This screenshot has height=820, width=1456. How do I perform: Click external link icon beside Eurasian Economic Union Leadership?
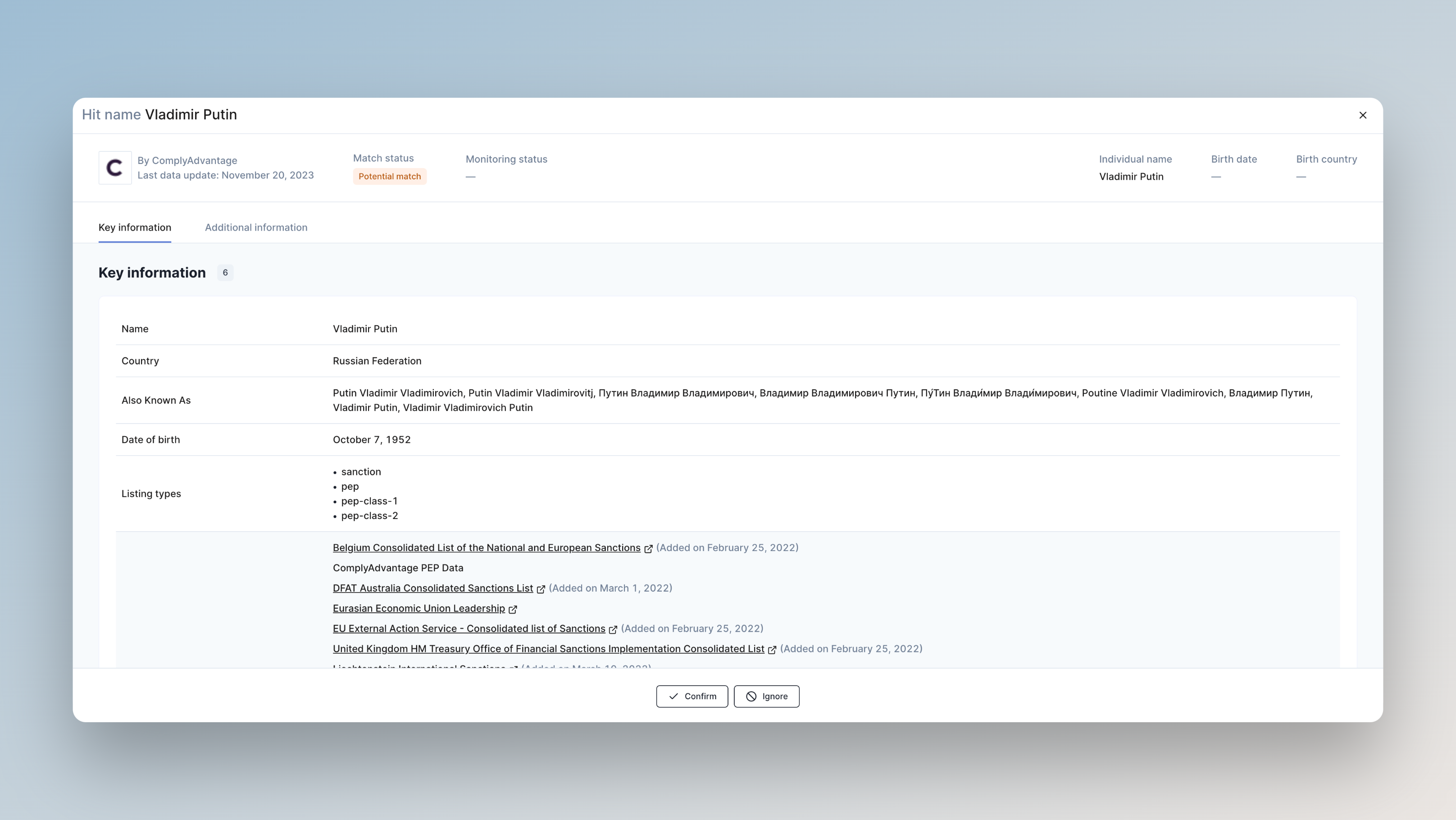513,609
